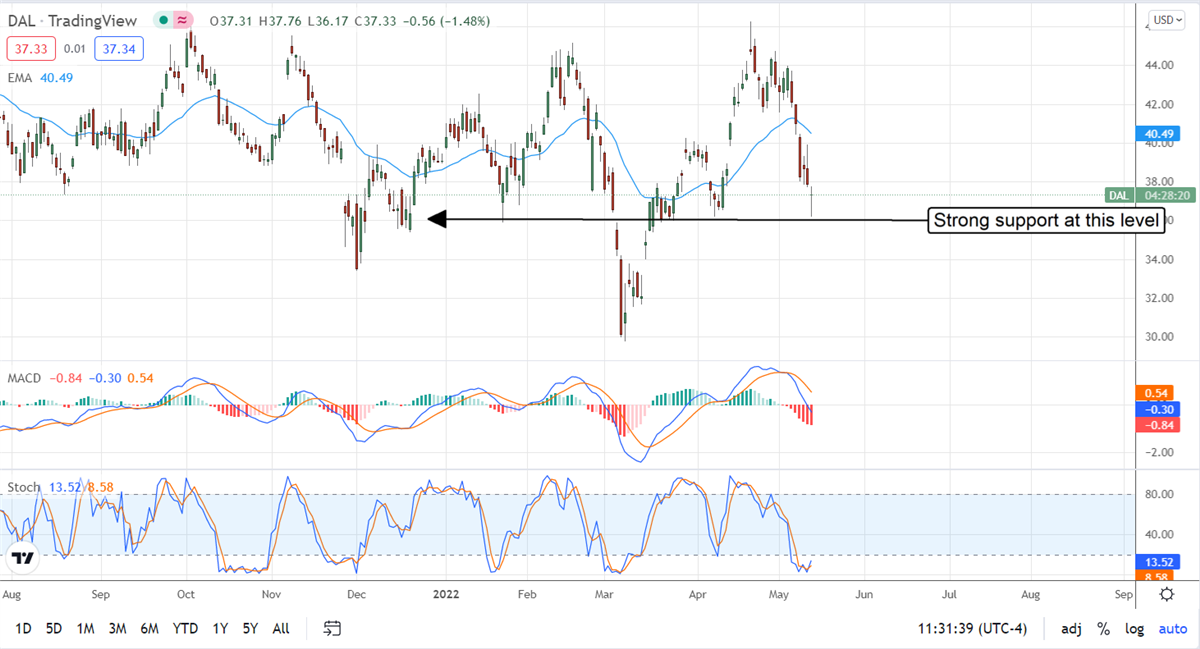Select the MACD indicator legend
Screen dimensions: 1200x649
coord(25,378)
